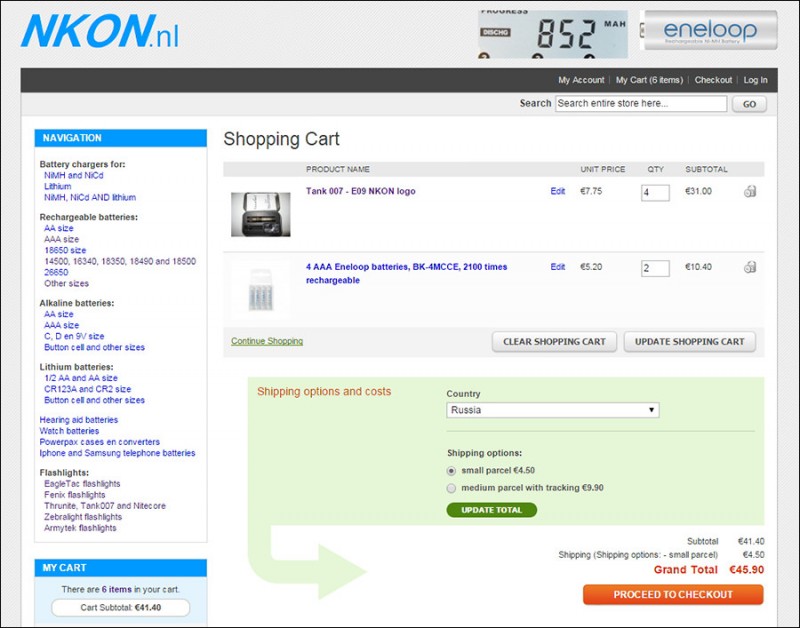Remove Tank 007 item with trash icon
Screen dimensions: 800x628
point(749,191)
